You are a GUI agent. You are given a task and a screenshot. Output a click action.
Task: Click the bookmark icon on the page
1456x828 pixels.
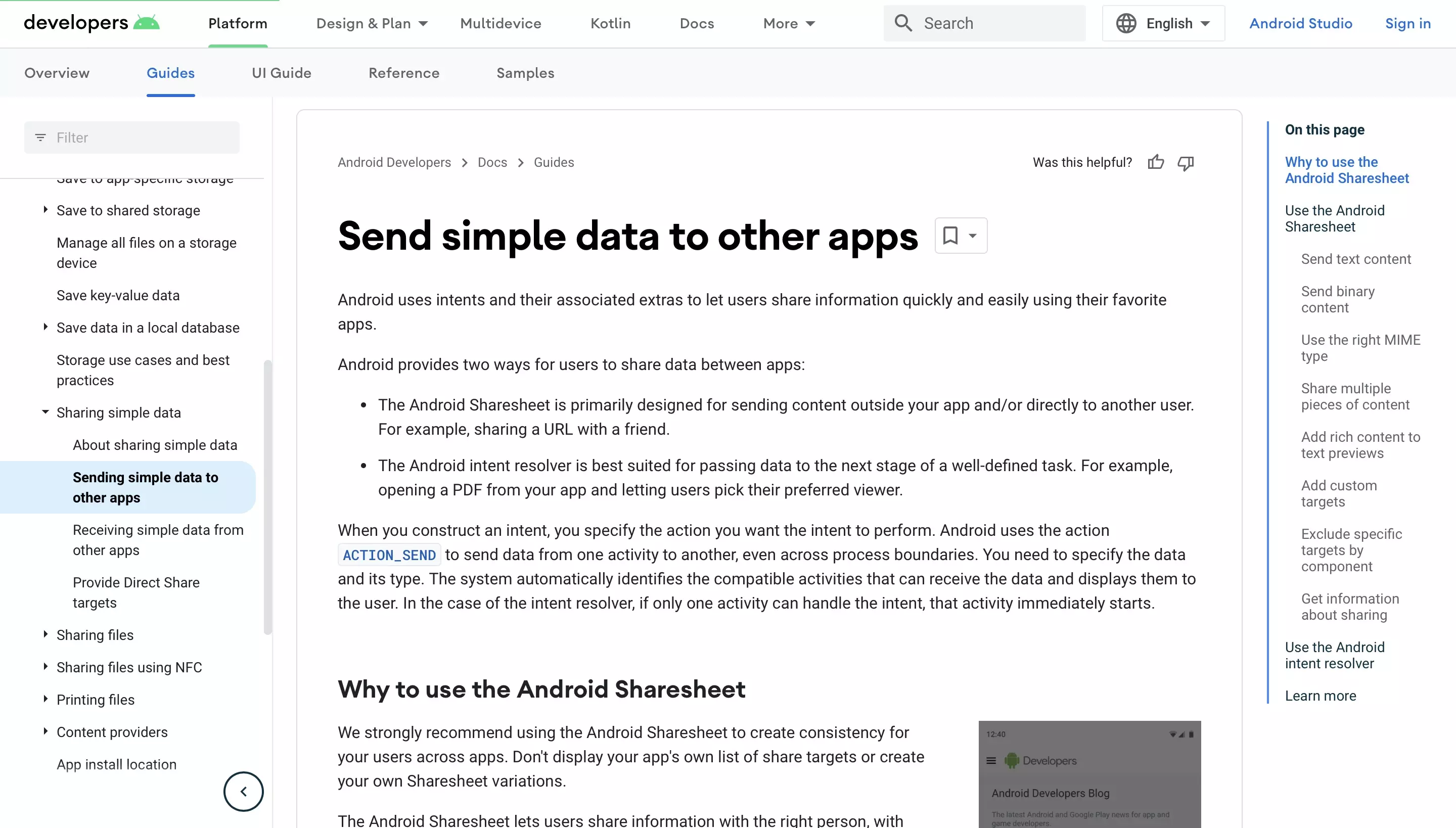[949, 235]
